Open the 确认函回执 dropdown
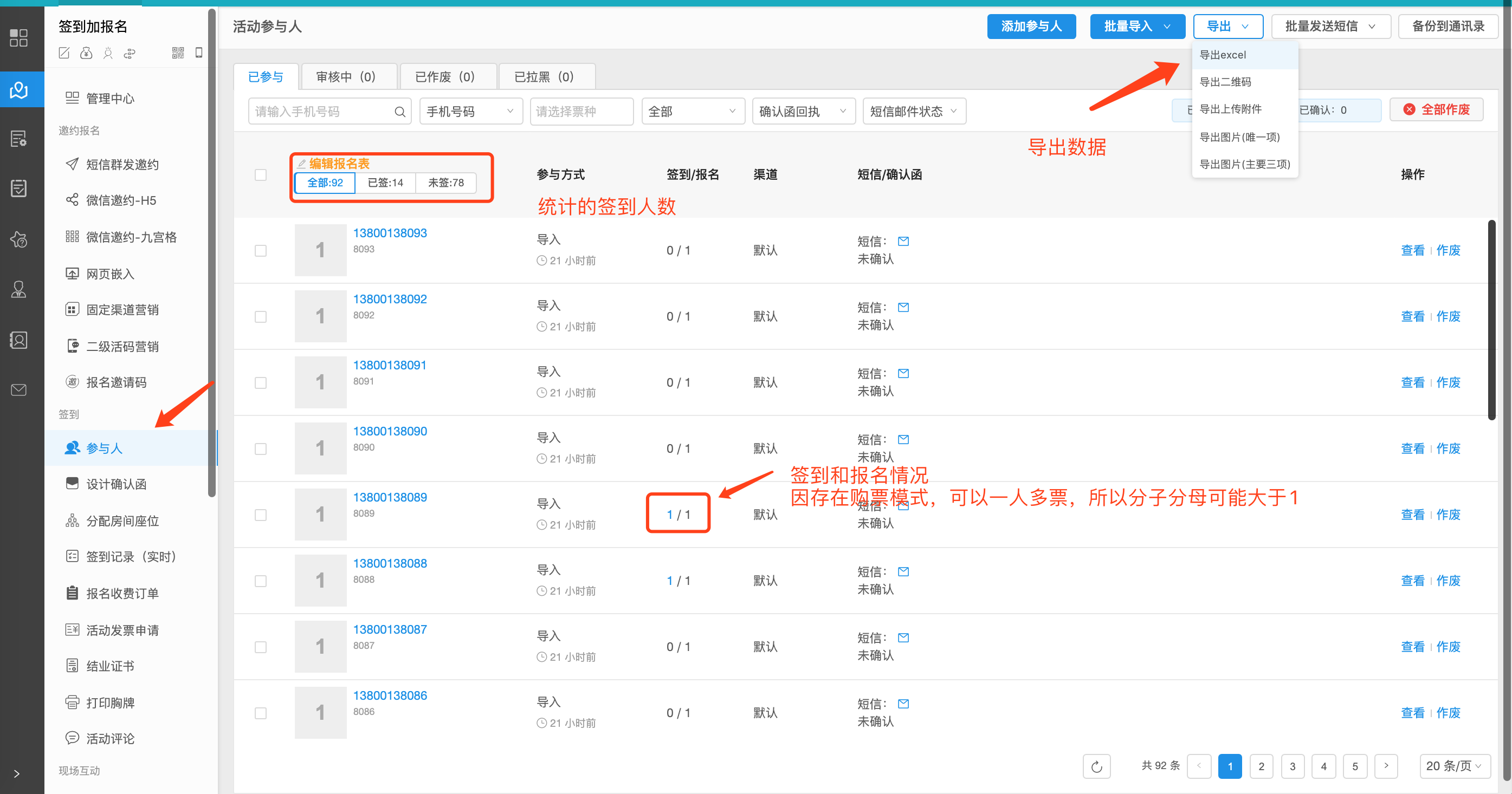Viewport: 1512px width, 794px height. pyautogui.click(x=803, y=112)
